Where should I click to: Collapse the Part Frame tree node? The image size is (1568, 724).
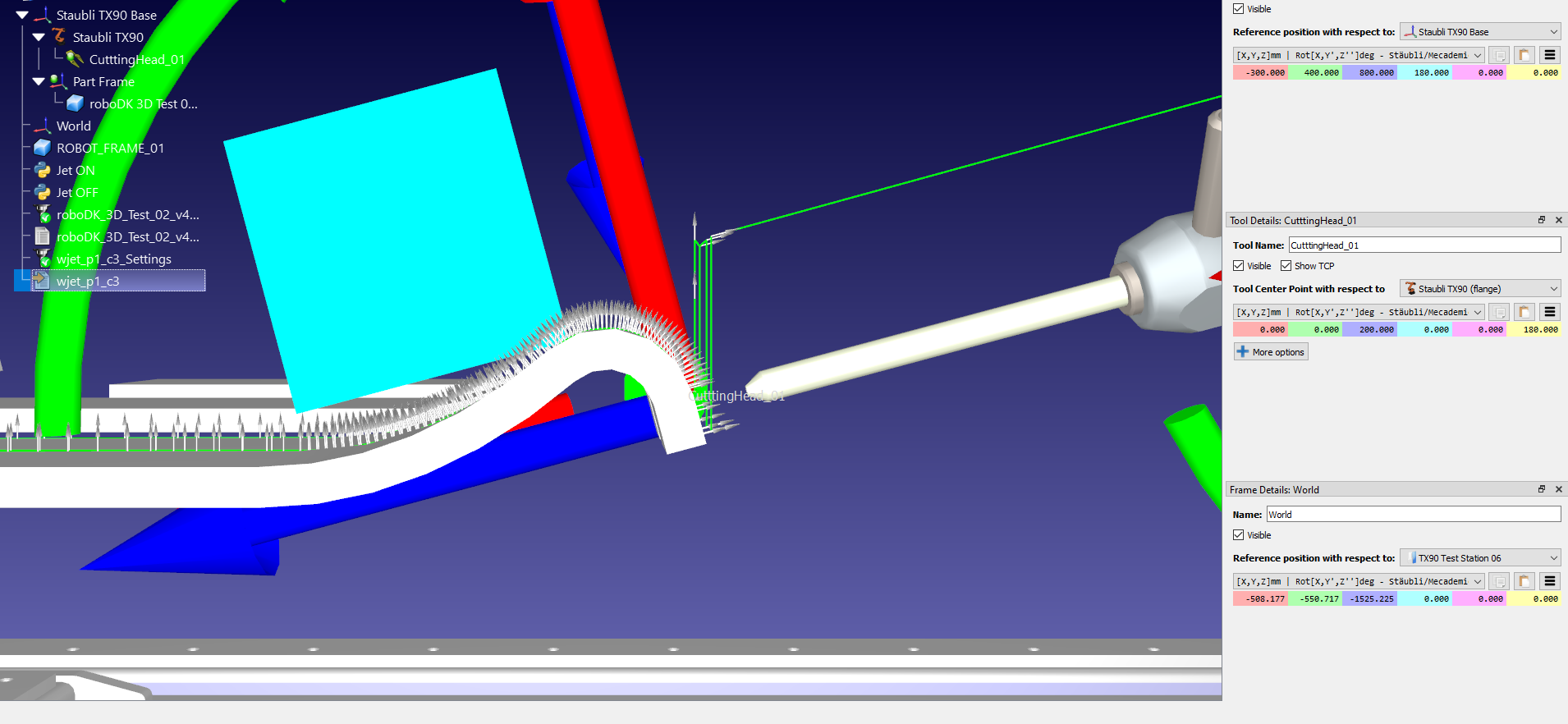(39, 82)
